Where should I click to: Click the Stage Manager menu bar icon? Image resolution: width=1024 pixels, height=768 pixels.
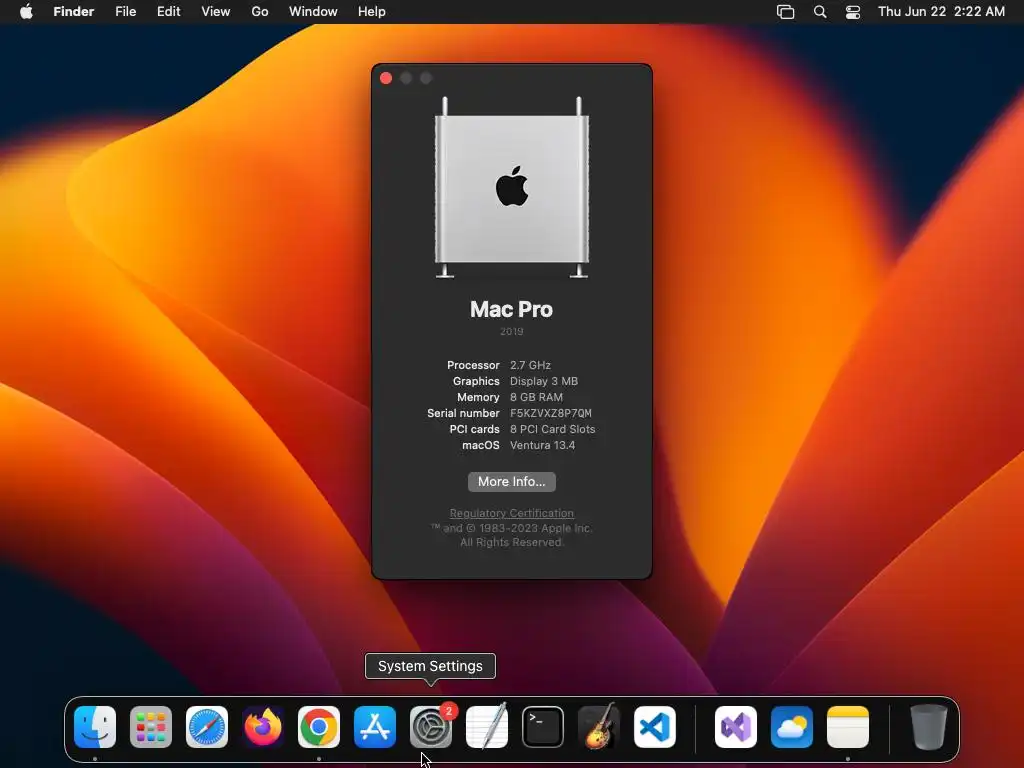pyautogui.click(x=786, y=12)
